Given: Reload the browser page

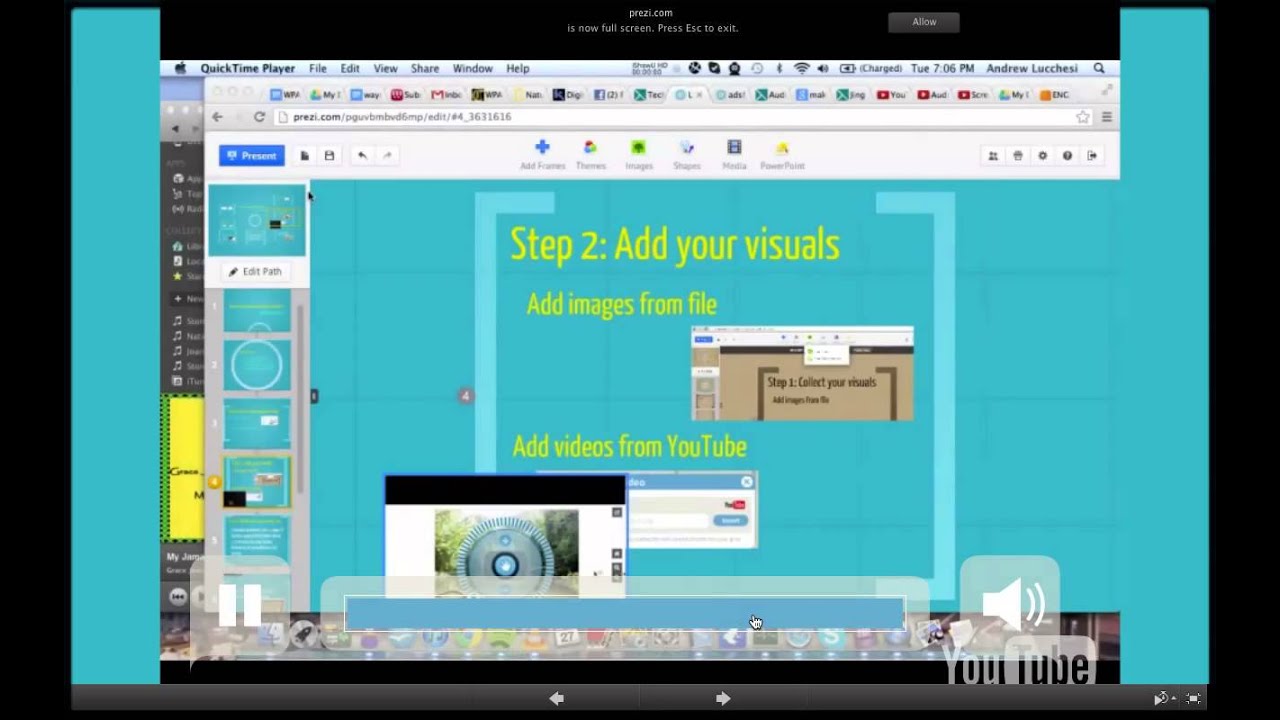Looking at the screenshot, I should 259,117.
